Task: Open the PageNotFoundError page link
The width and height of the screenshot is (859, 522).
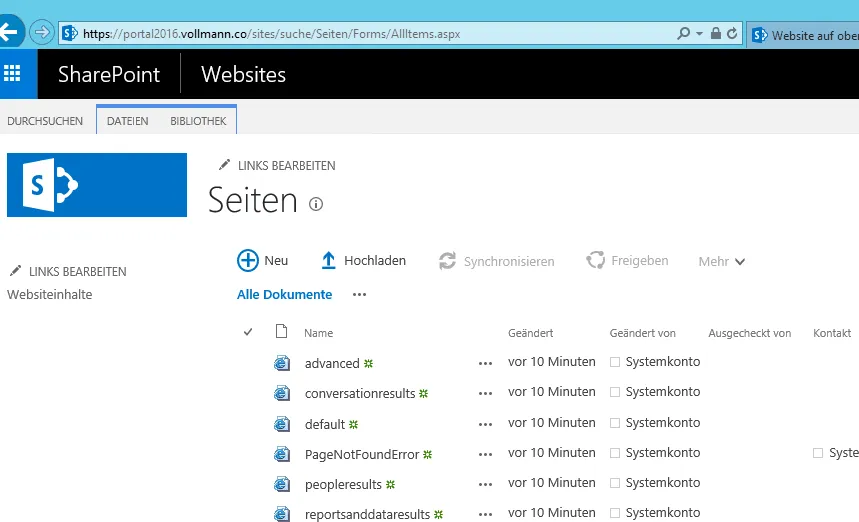Action: pos(362,454)
